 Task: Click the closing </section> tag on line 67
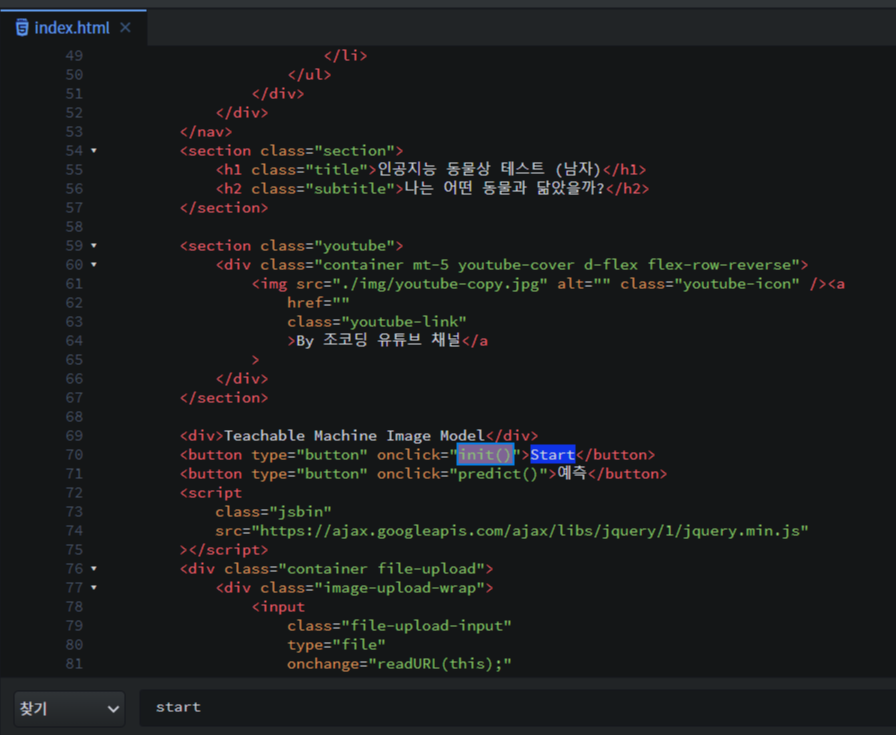(x=224, y=398)
